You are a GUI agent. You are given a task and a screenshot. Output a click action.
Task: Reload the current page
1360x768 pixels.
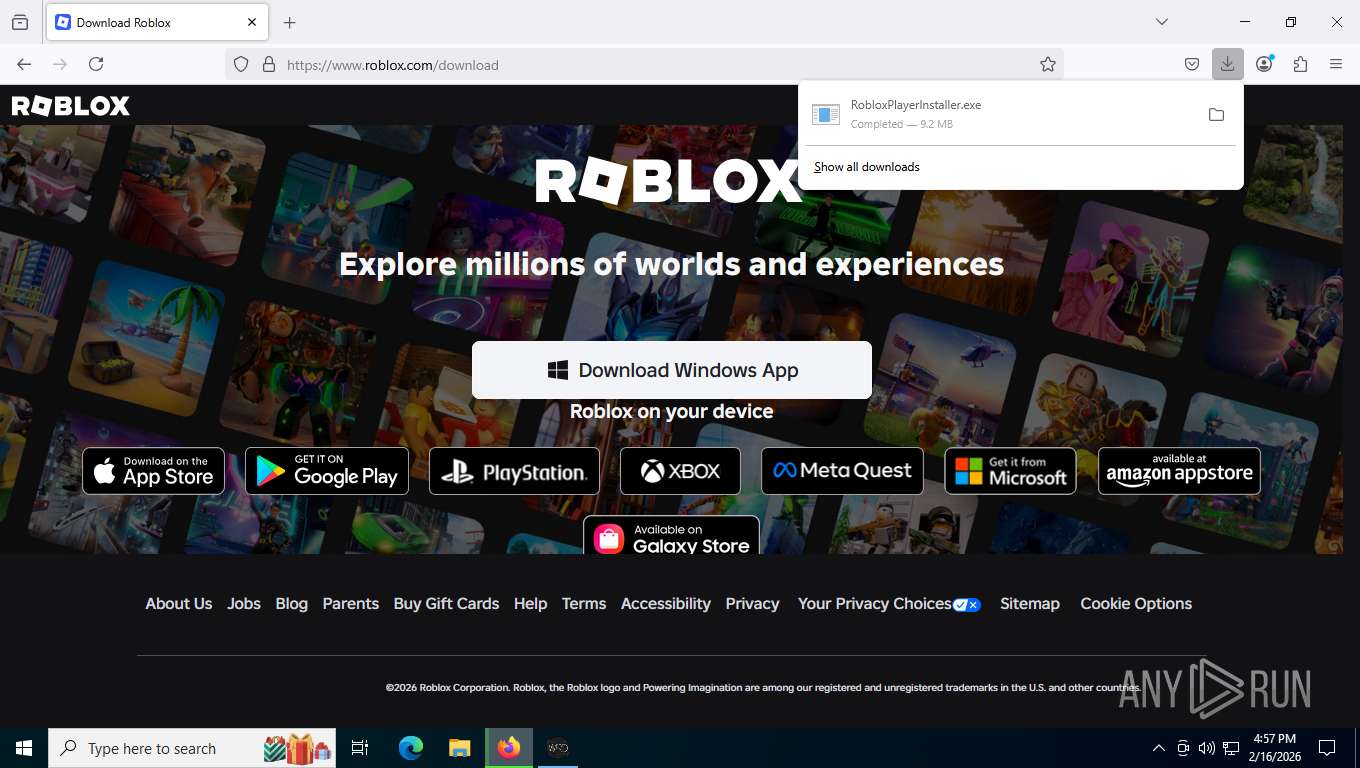(x=96, y=64)
